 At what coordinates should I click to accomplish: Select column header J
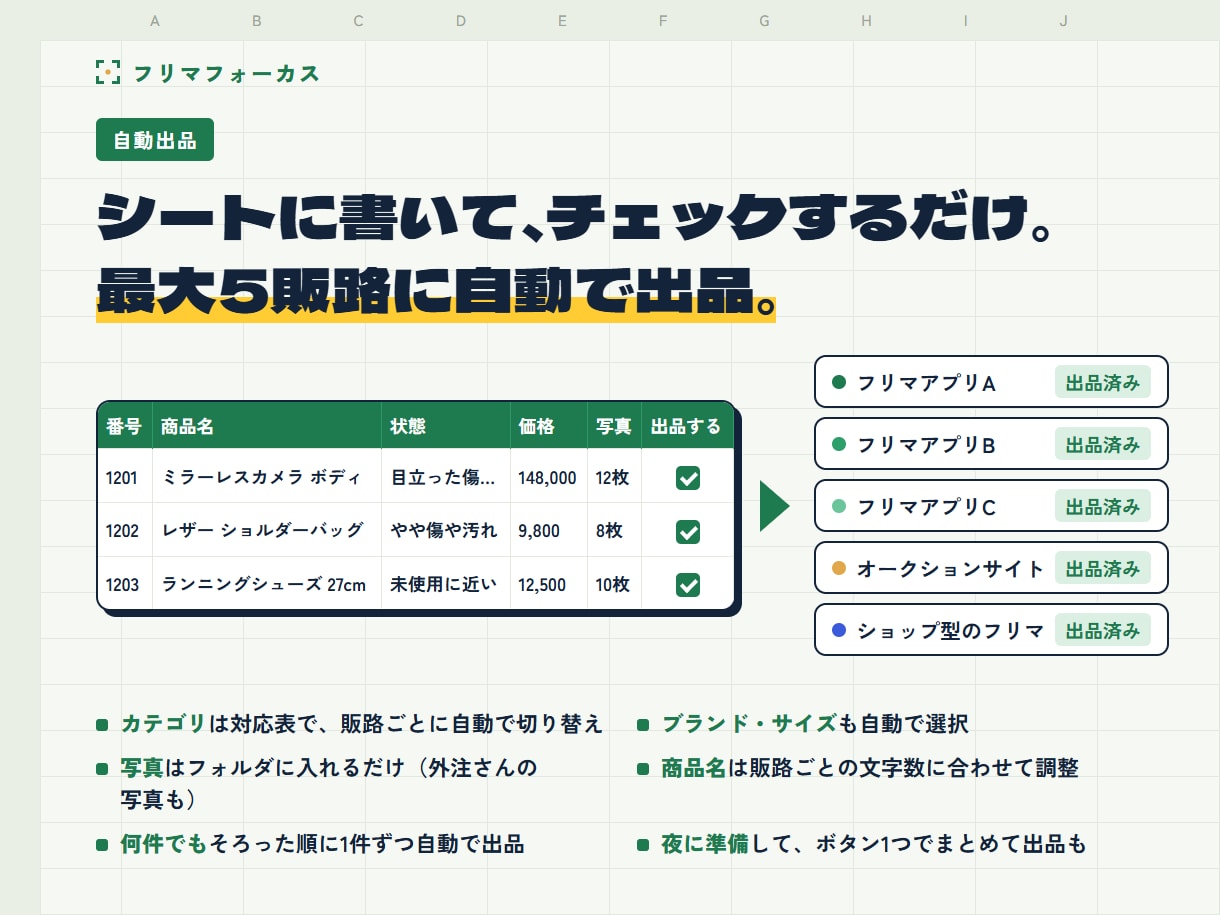tap(1063, 20)
